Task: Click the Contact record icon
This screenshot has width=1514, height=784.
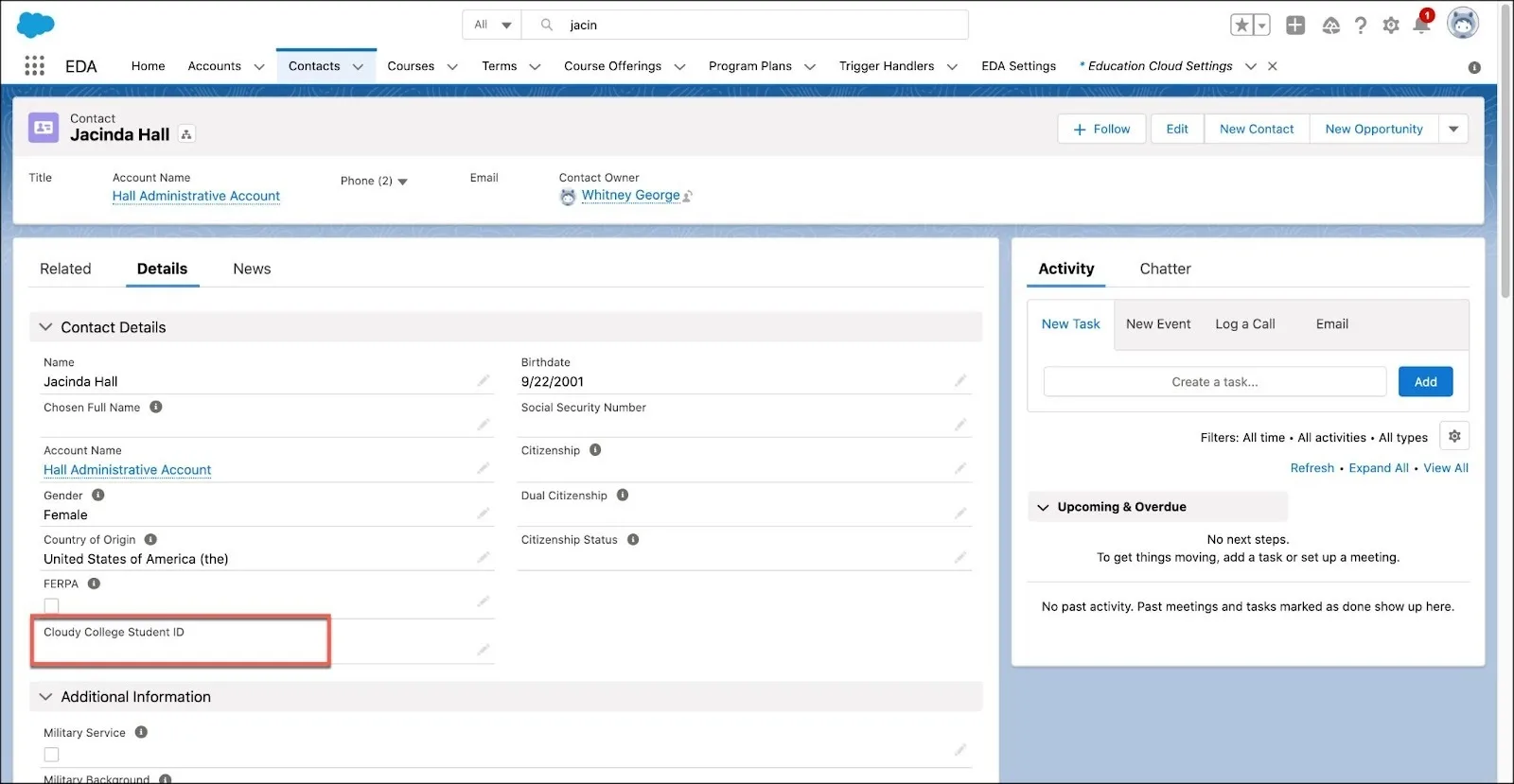Action: pyautogui.click(x=44, y=128)
